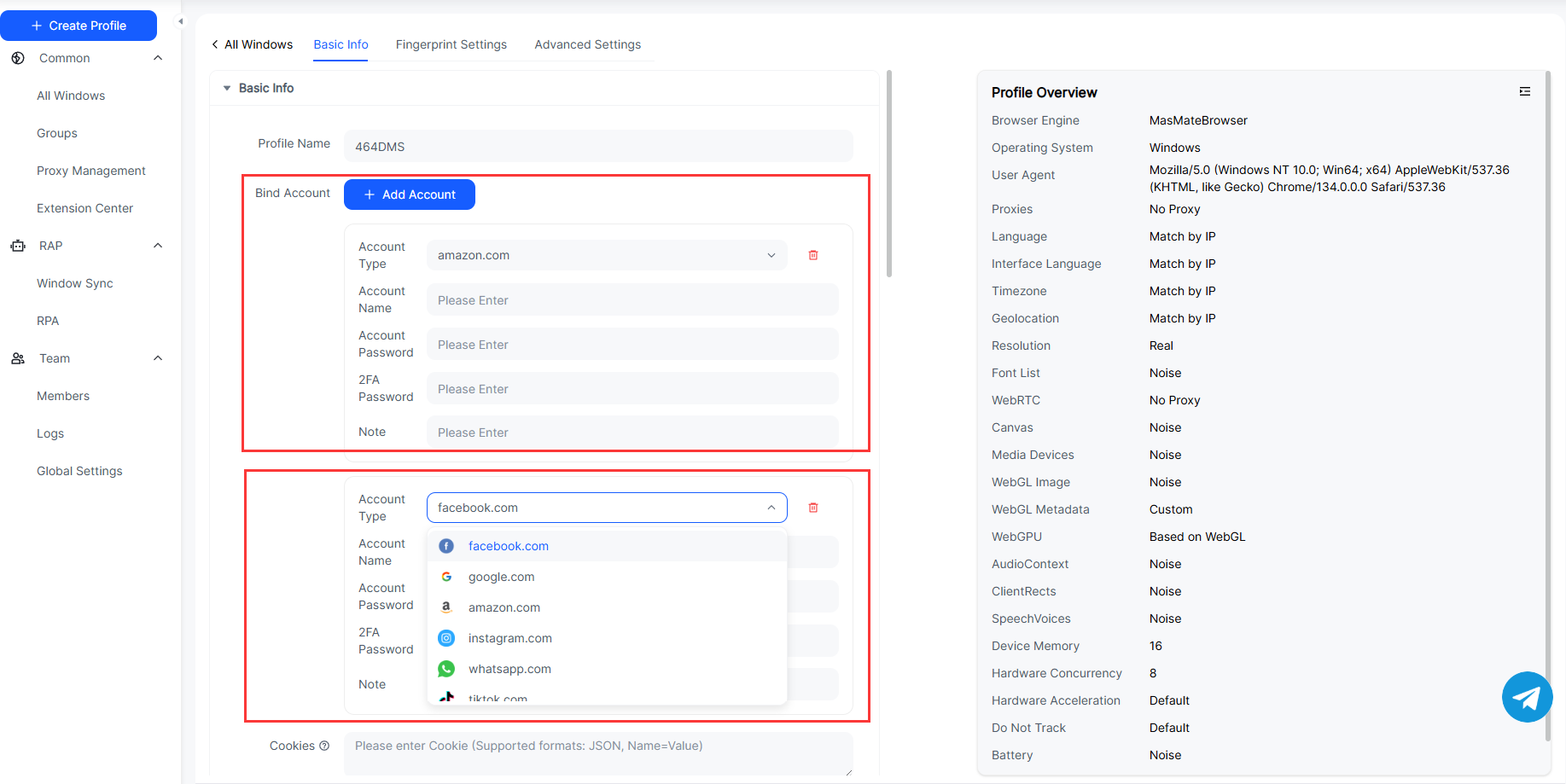Select google.com account type option

pos(501,577)
